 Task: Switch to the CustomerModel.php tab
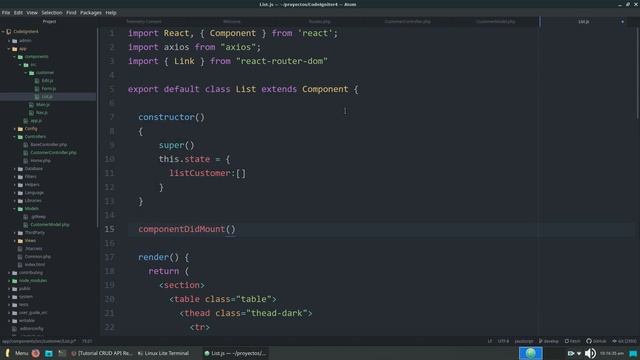coord(496,21)
